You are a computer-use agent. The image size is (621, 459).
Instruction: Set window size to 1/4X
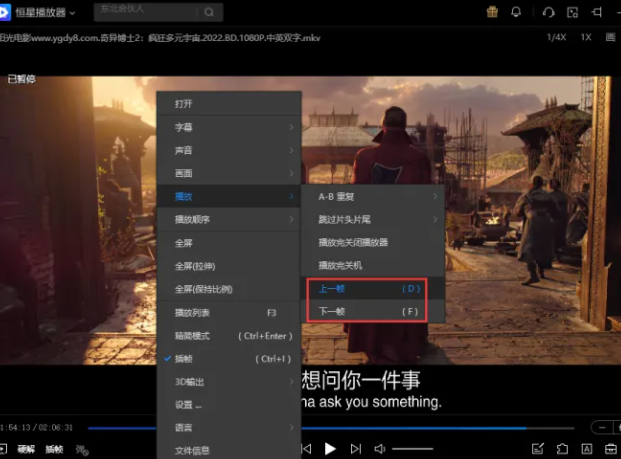coord(556,37)
